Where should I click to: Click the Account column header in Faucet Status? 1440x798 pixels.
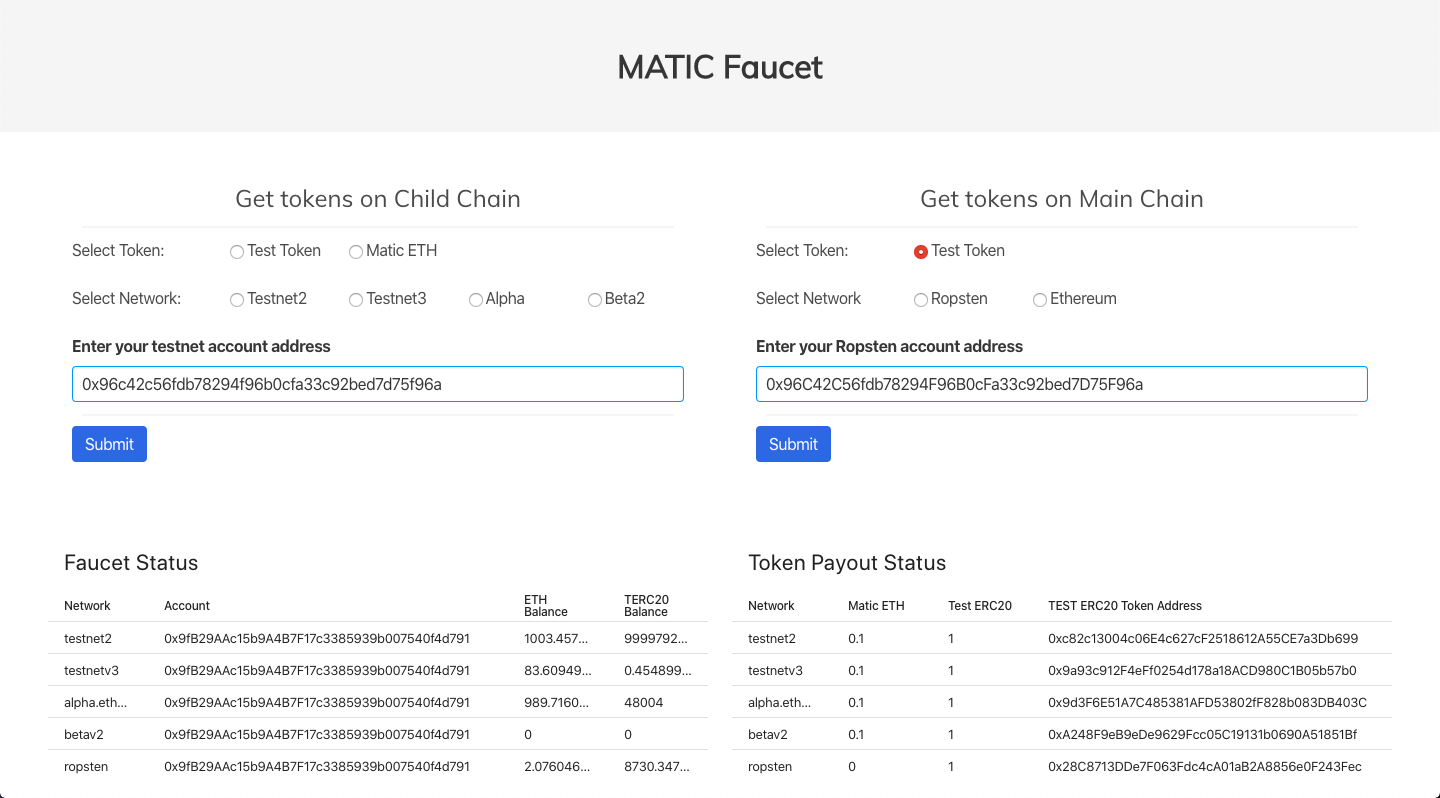coord(187,606)
